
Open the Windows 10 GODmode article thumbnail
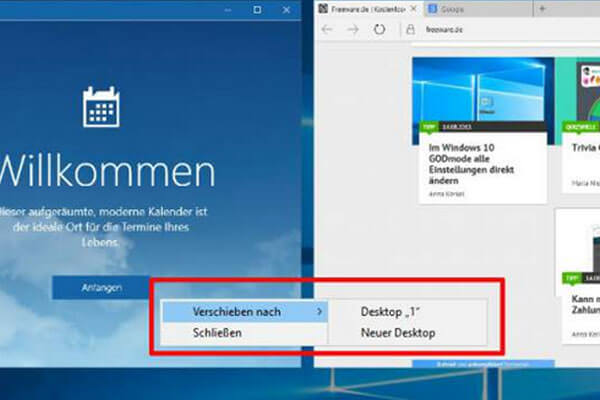pyautogui.click(x=483, y=90)
